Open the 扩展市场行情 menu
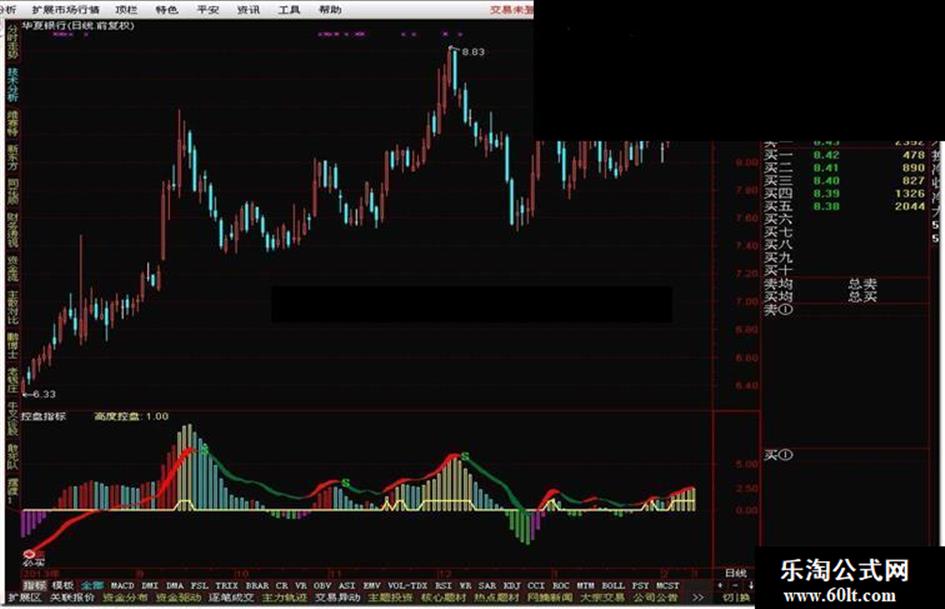945x609 pixels. coord(66,10)
